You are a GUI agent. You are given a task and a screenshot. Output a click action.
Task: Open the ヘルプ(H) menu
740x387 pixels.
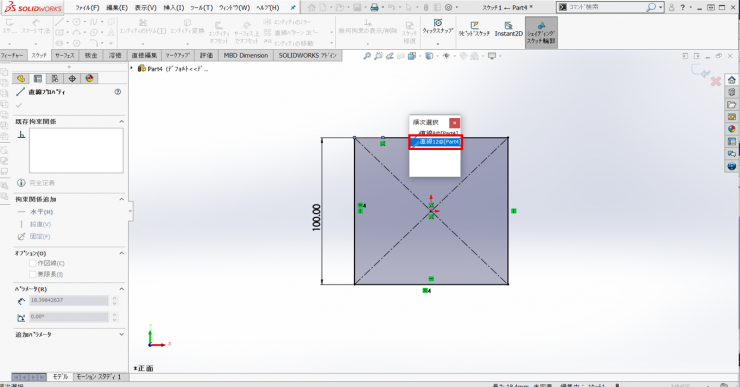click(268, 8)
